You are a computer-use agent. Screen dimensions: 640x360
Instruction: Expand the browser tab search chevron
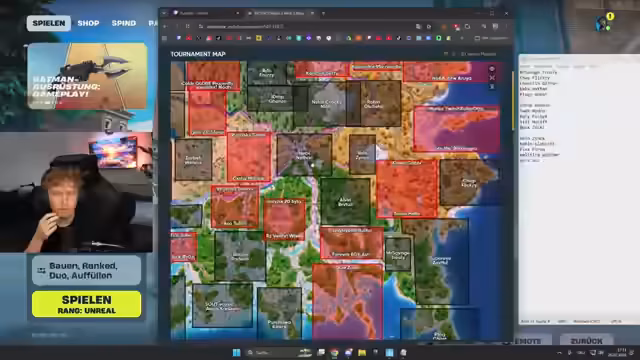(164, 13)
